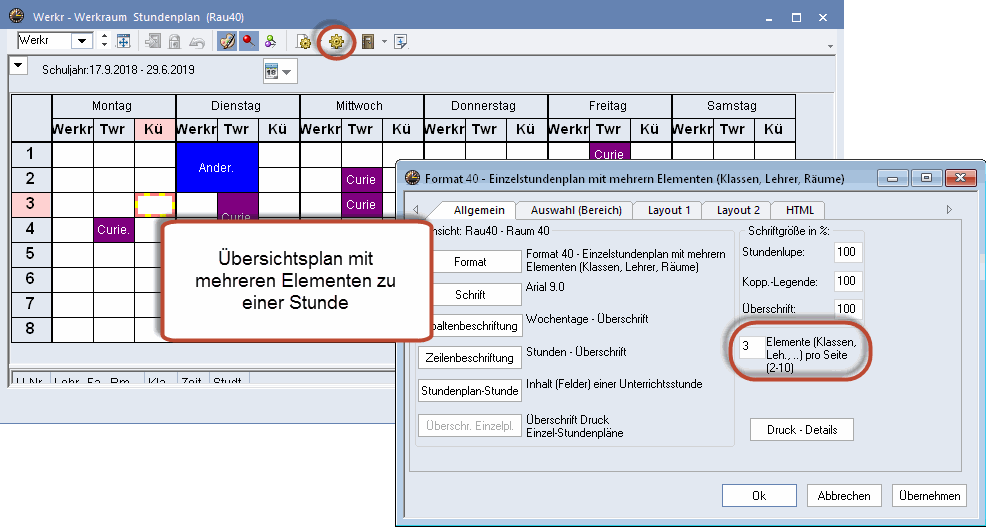Click the Curie lesson in Freitag row 1
Image resolution: width=986 pixels, height=527 pixels.
(x=609, y=153)
